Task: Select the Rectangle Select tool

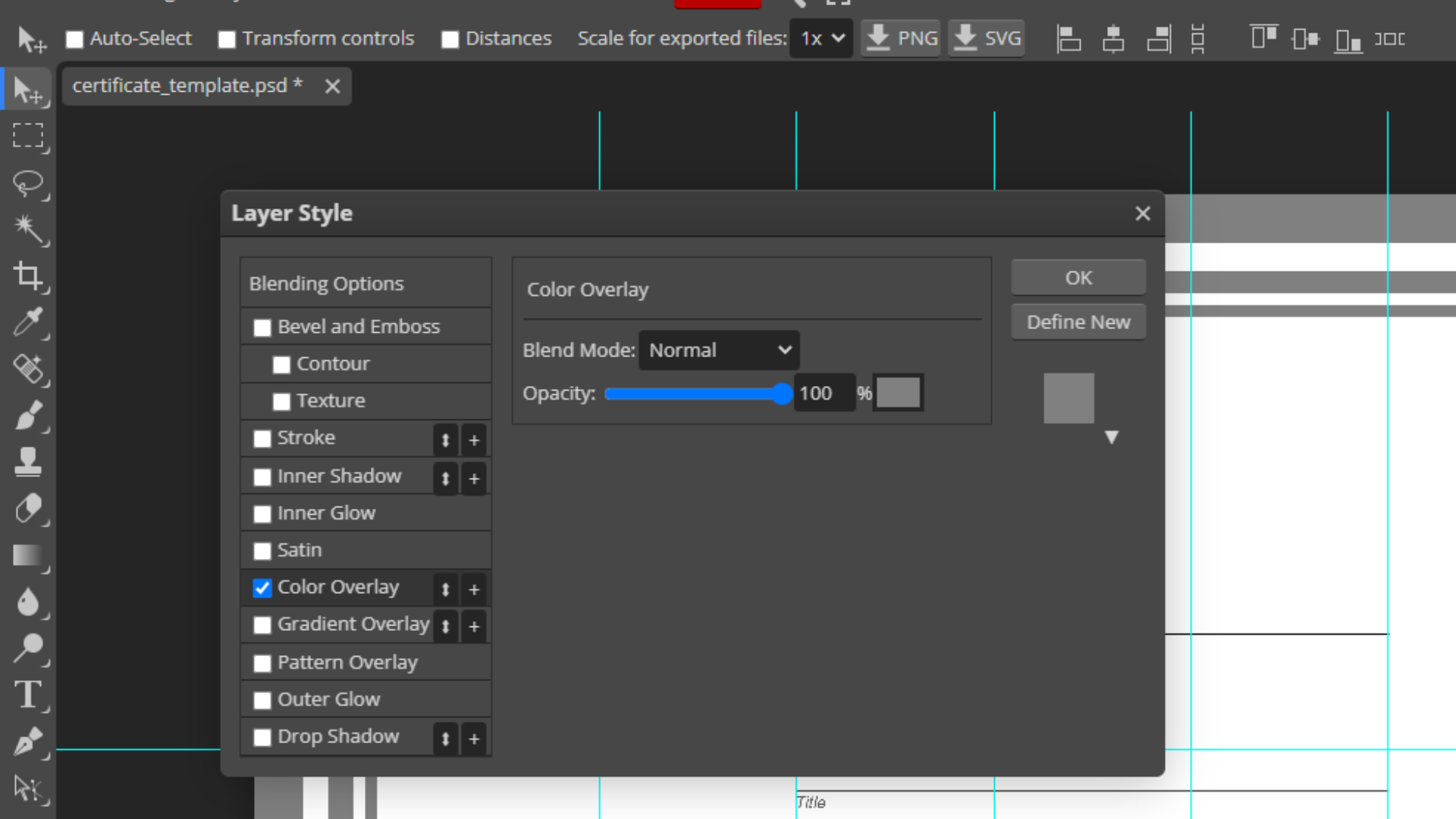Action: pos(28,136)
